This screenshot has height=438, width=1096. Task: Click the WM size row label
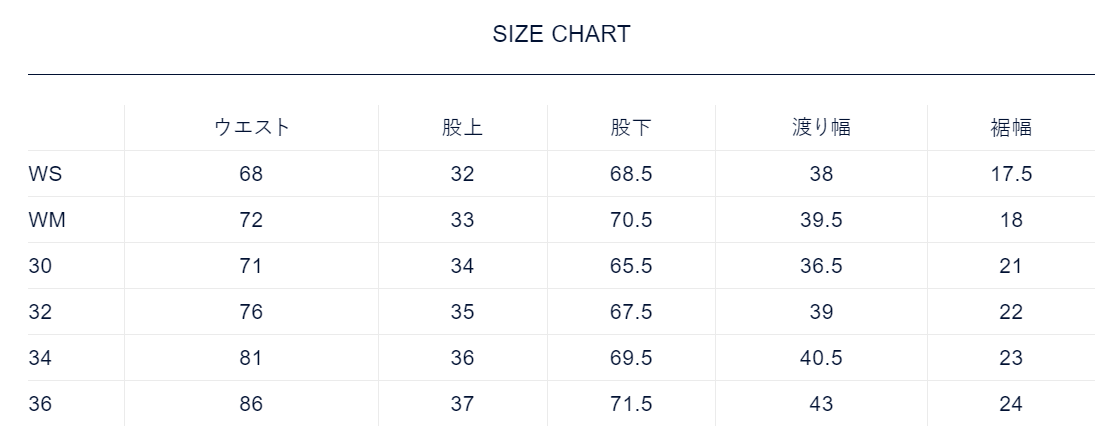pos(47,220)
